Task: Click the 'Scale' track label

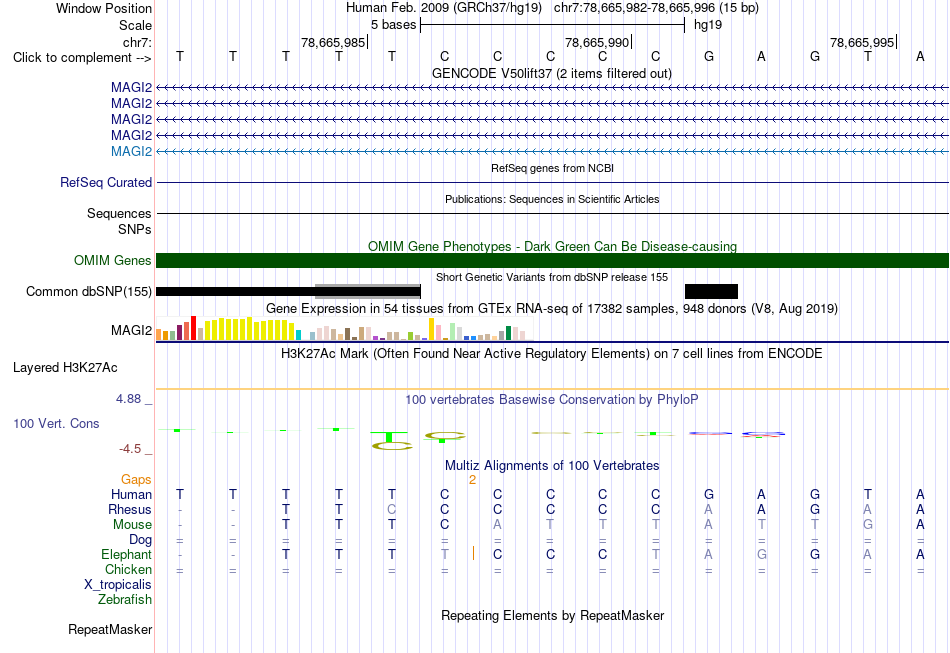Action: [x=135, y=25]
